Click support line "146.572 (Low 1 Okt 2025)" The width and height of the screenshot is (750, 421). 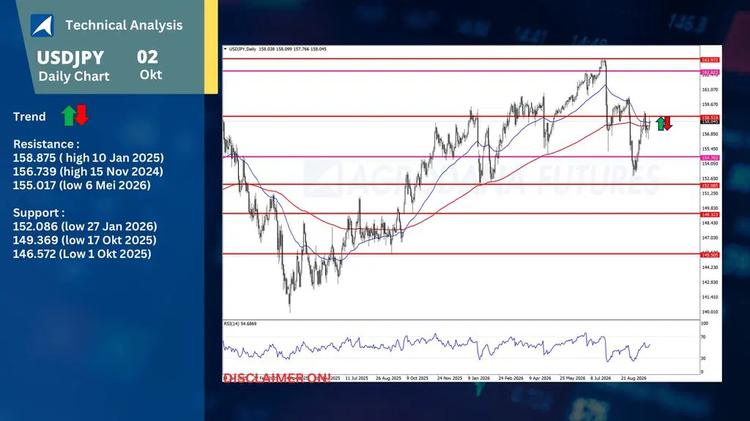[82, 254]
